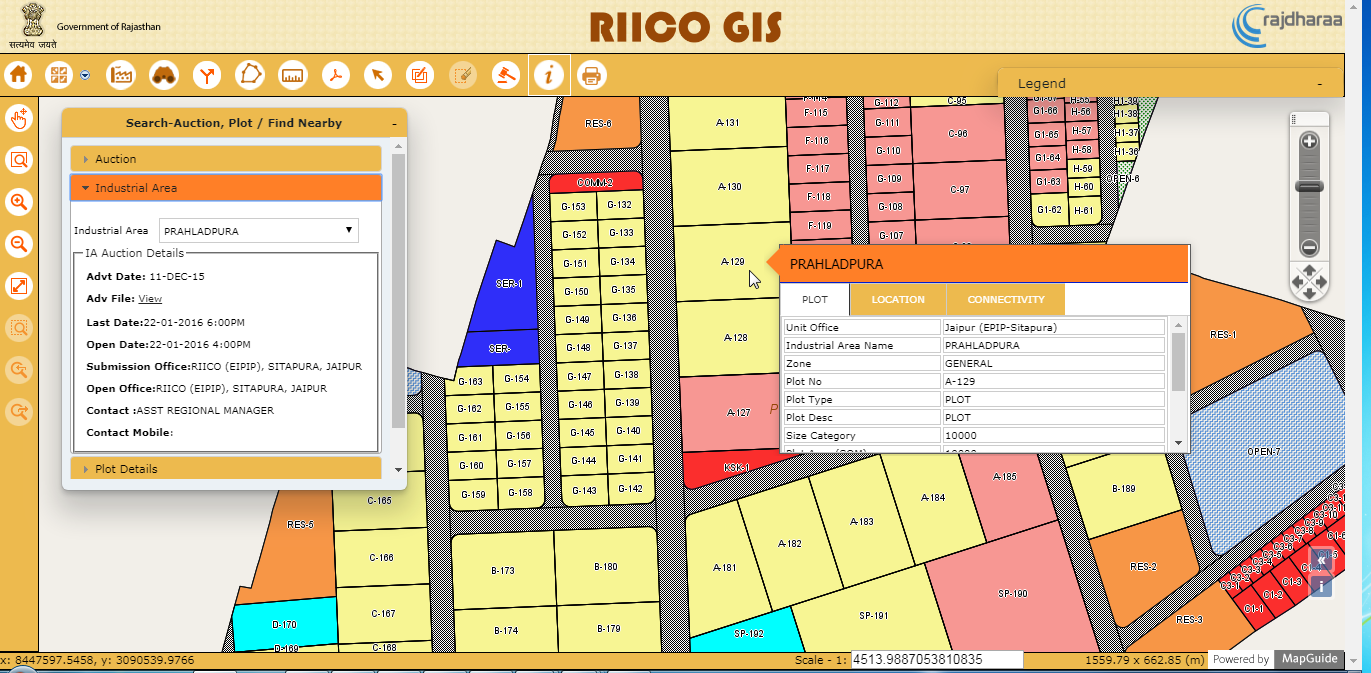Select plot A-183 on map
Image resolution: width=1371 pixels, height=673 pixels.
coord(861,522)
